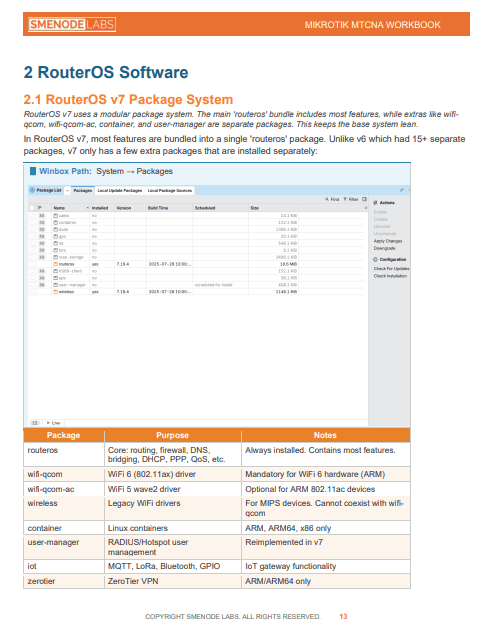494x644 pixels.
Task: Check the box for the routeros row
Action: (x=32, y=264)
